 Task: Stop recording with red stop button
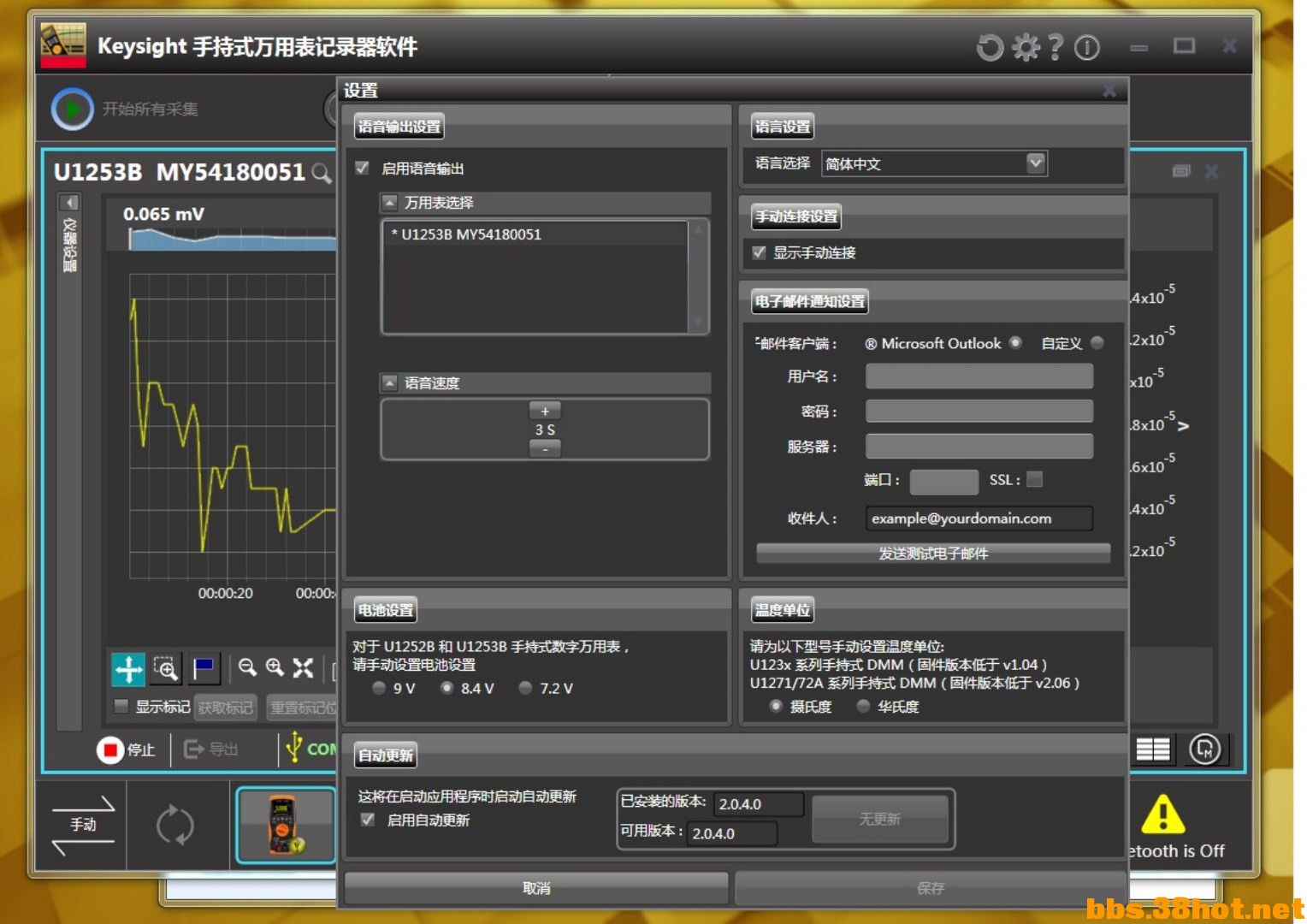110,749
